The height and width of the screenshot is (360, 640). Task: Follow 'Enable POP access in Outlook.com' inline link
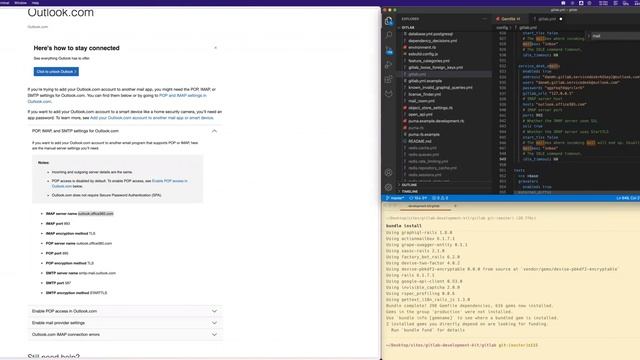coord(120,183)
